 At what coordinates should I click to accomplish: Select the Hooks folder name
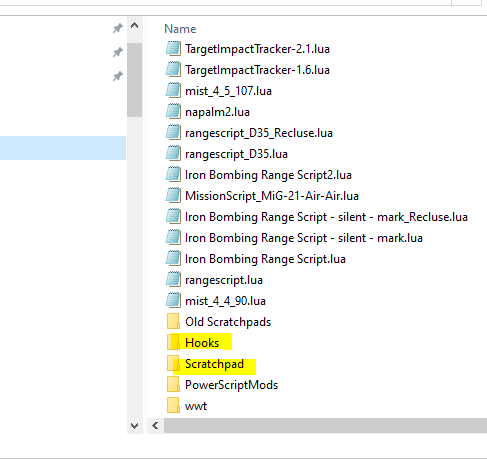(202, 343)
